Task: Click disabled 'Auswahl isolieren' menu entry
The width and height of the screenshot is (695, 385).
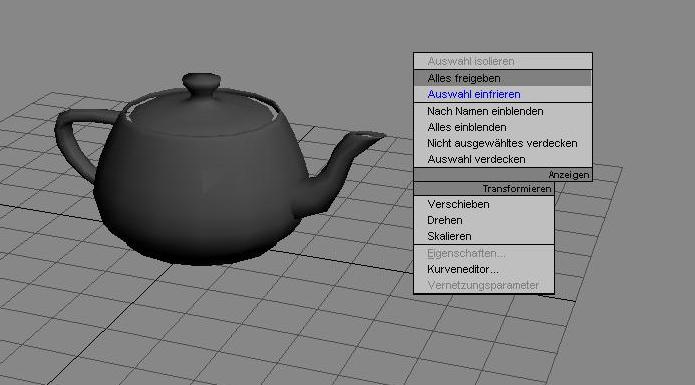Action: 503,61
